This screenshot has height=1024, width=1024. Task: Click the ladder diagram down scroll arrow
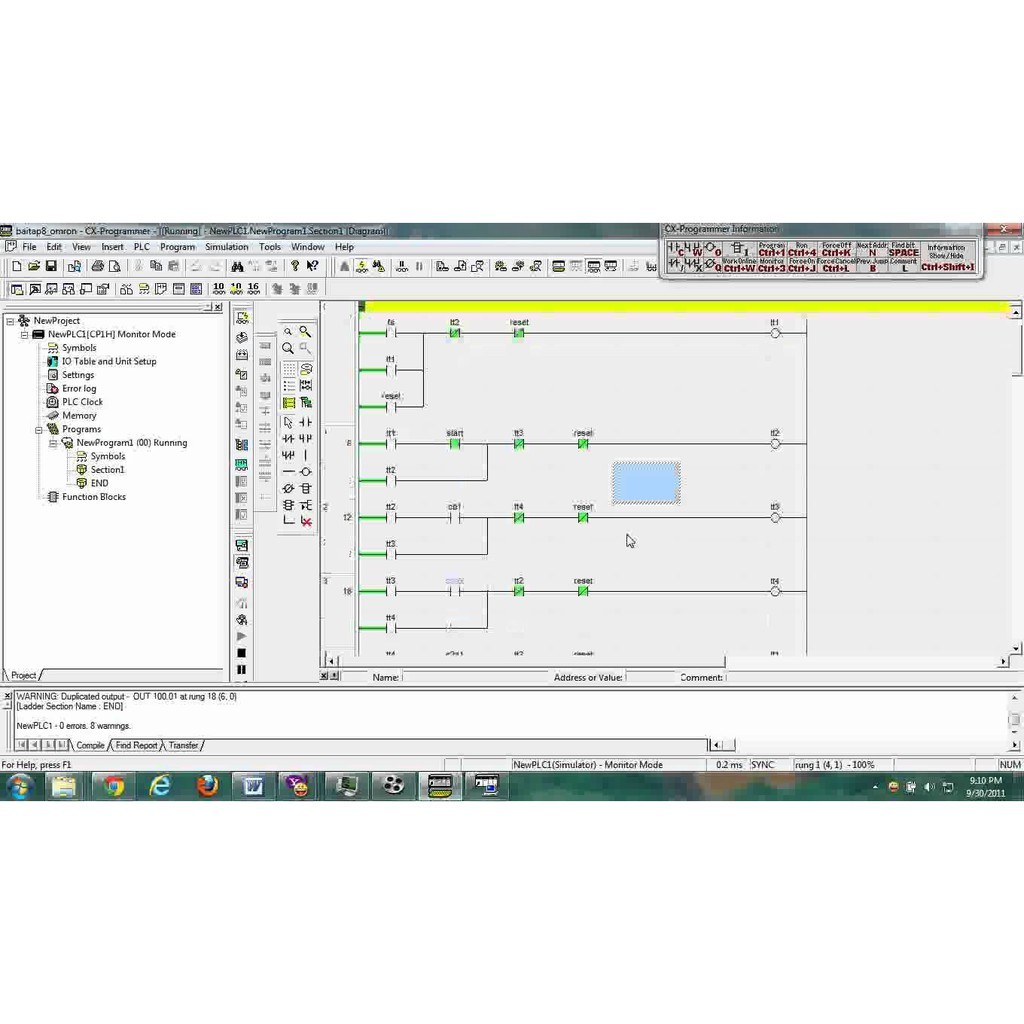click(1016, 648)
